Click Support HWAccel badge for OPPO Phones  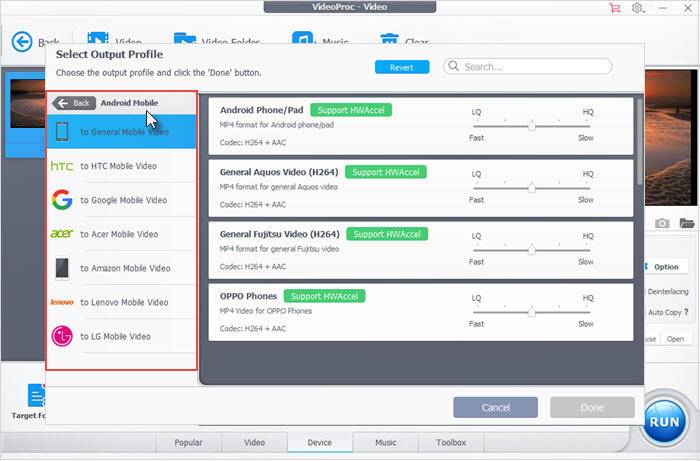coord(325,296)
